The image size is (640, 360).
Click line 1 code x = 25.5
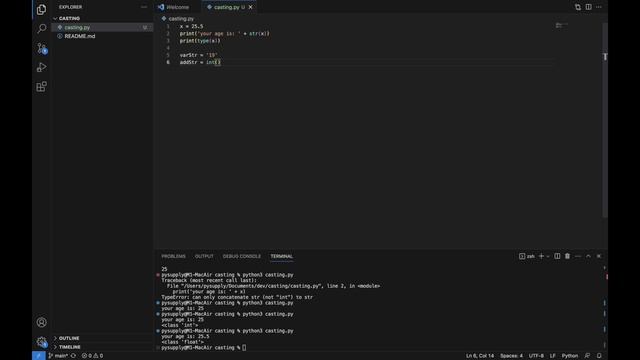click(x=191, y=26)
